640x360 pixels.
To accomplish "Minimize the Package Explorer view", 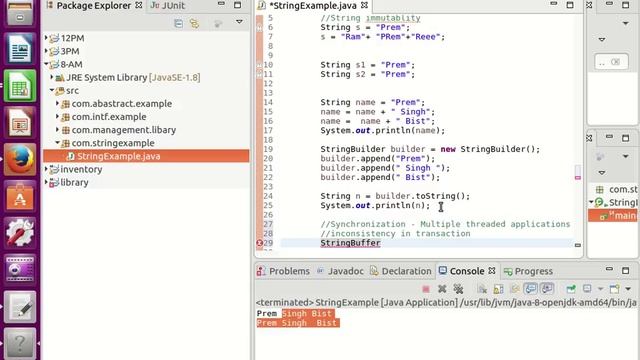I will (221, 4).
